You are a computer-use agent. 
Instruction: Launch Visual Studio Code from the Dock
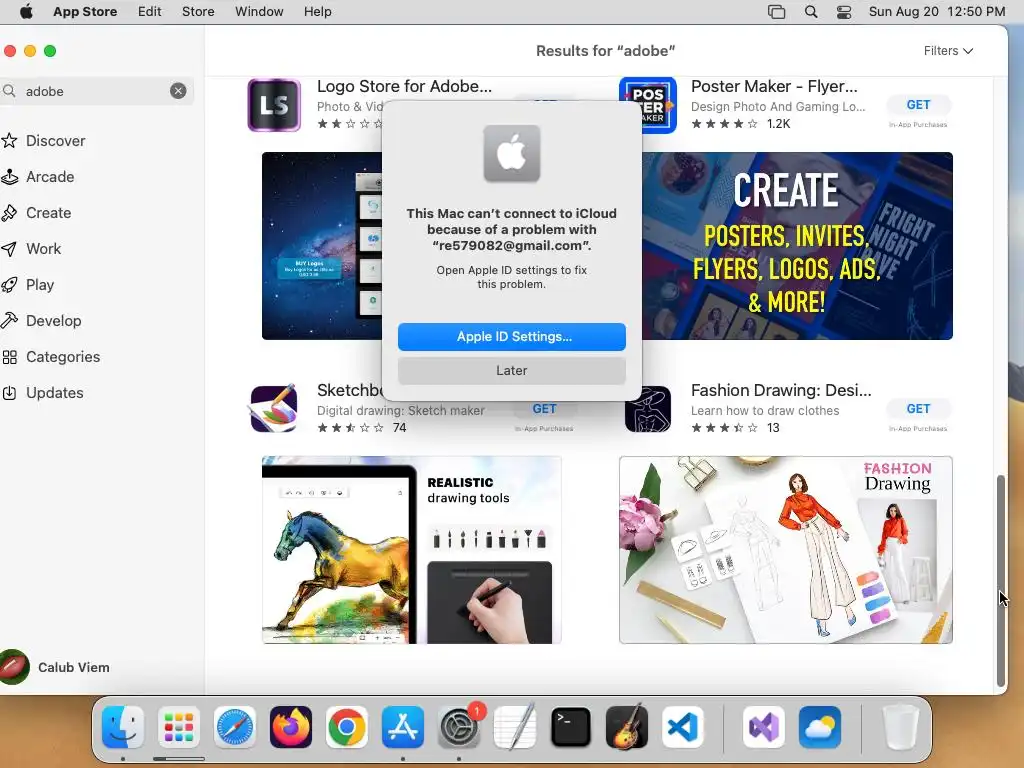click(682, 727)
